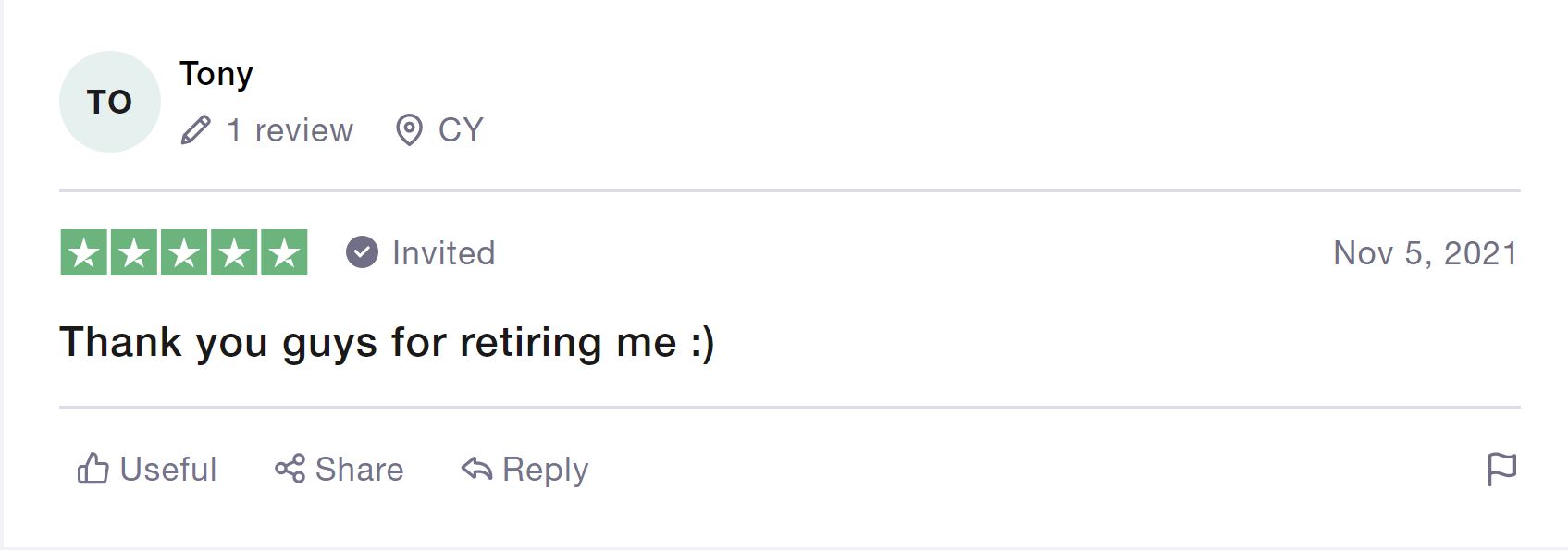The image size is (1568, 550).
Task: Click the "1 review" count text
Action: pos(290,130)
